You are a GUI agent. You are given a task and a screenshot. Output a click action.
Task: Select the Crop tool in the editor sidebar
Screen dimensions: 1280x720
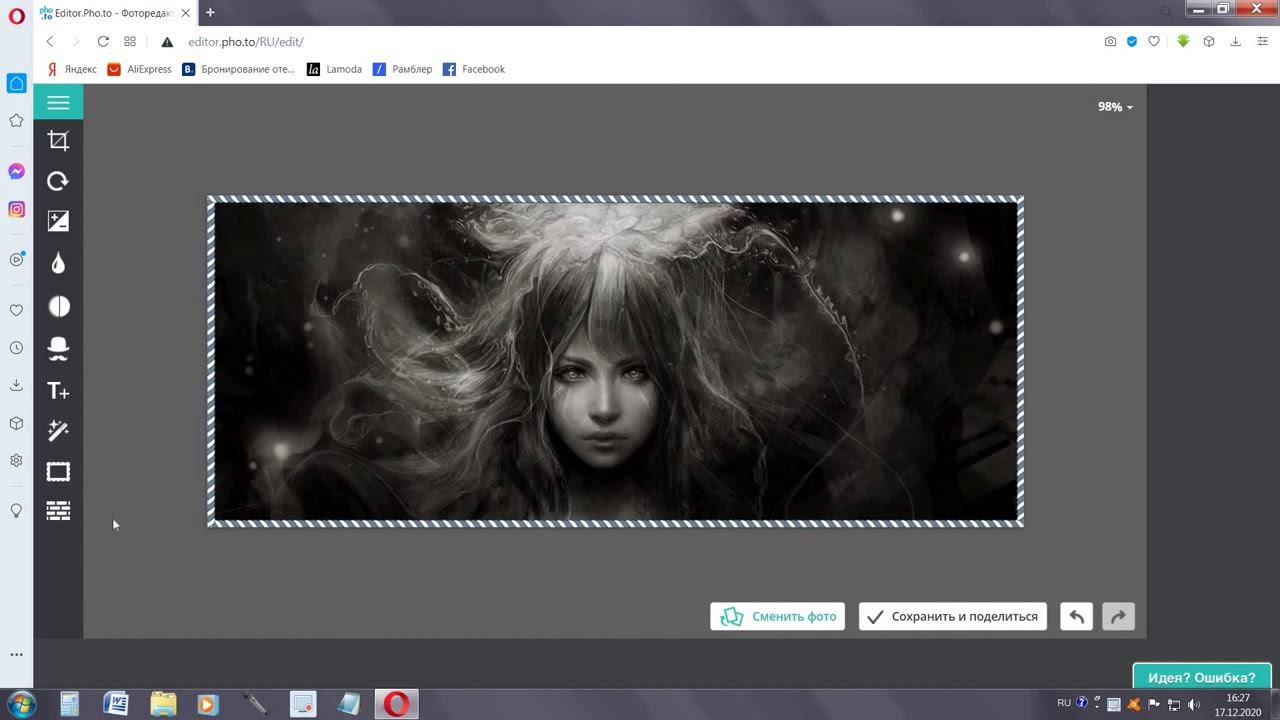(x=58, y=141)
